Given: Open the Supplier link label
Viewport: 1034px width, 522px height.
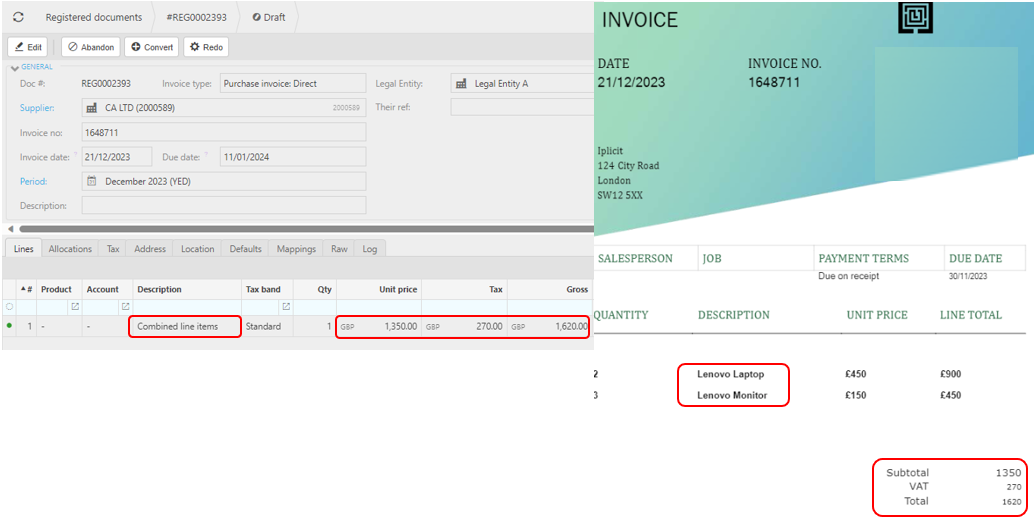Looking at the screenshot, I should pos(37,108).
